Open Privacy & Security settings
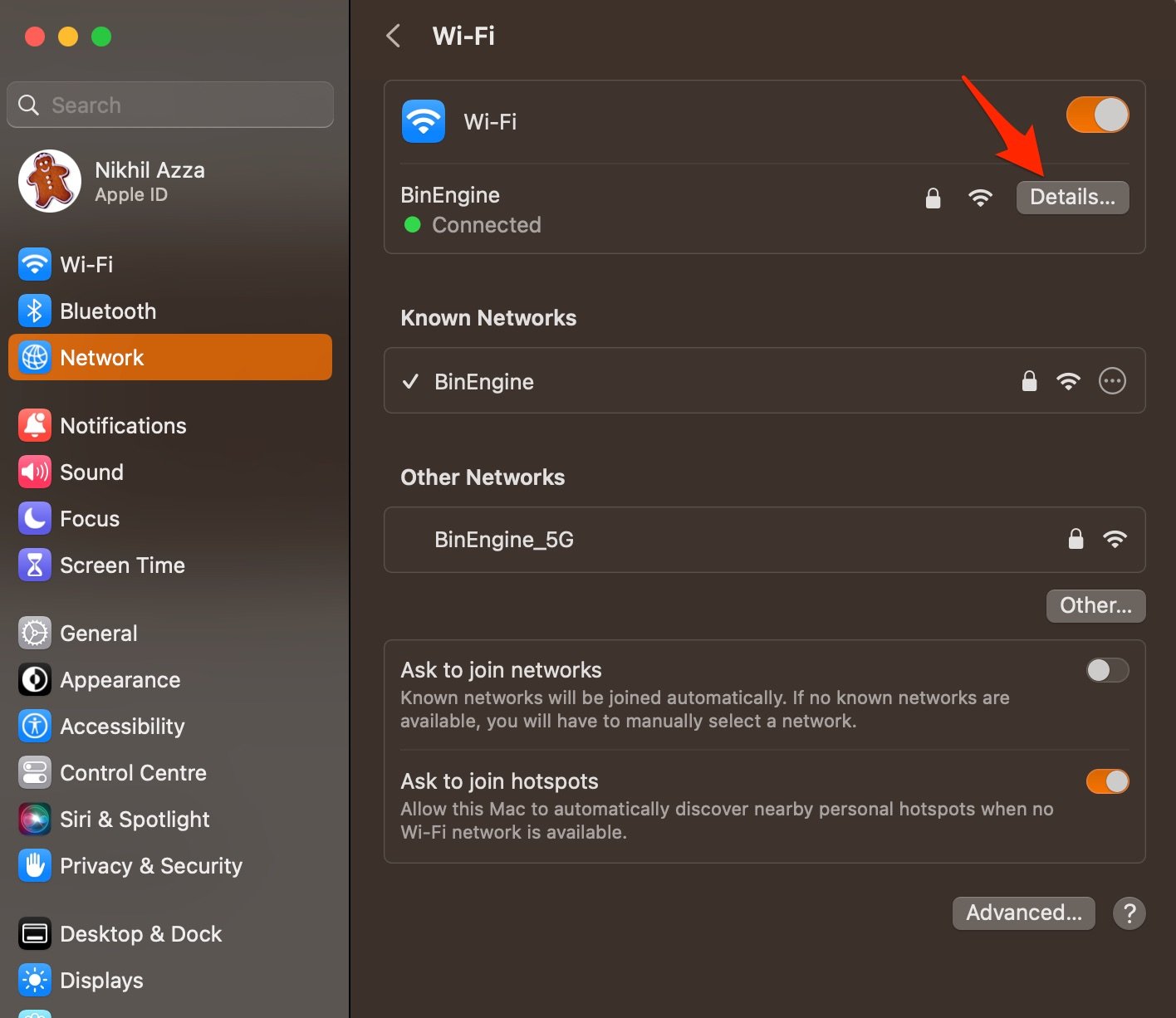This screenshot has height=1018, width=1176. click(150, 865)
